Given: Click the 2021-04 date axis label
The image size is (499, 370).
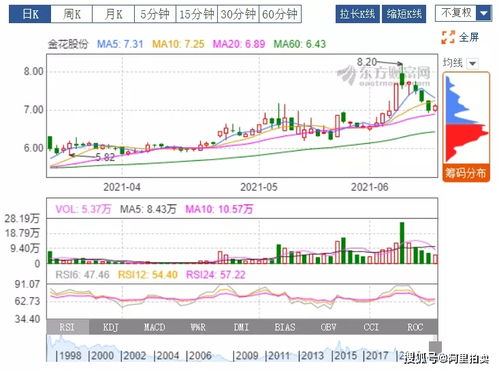Looking at the screenshot, I should (x=122, y=187).
